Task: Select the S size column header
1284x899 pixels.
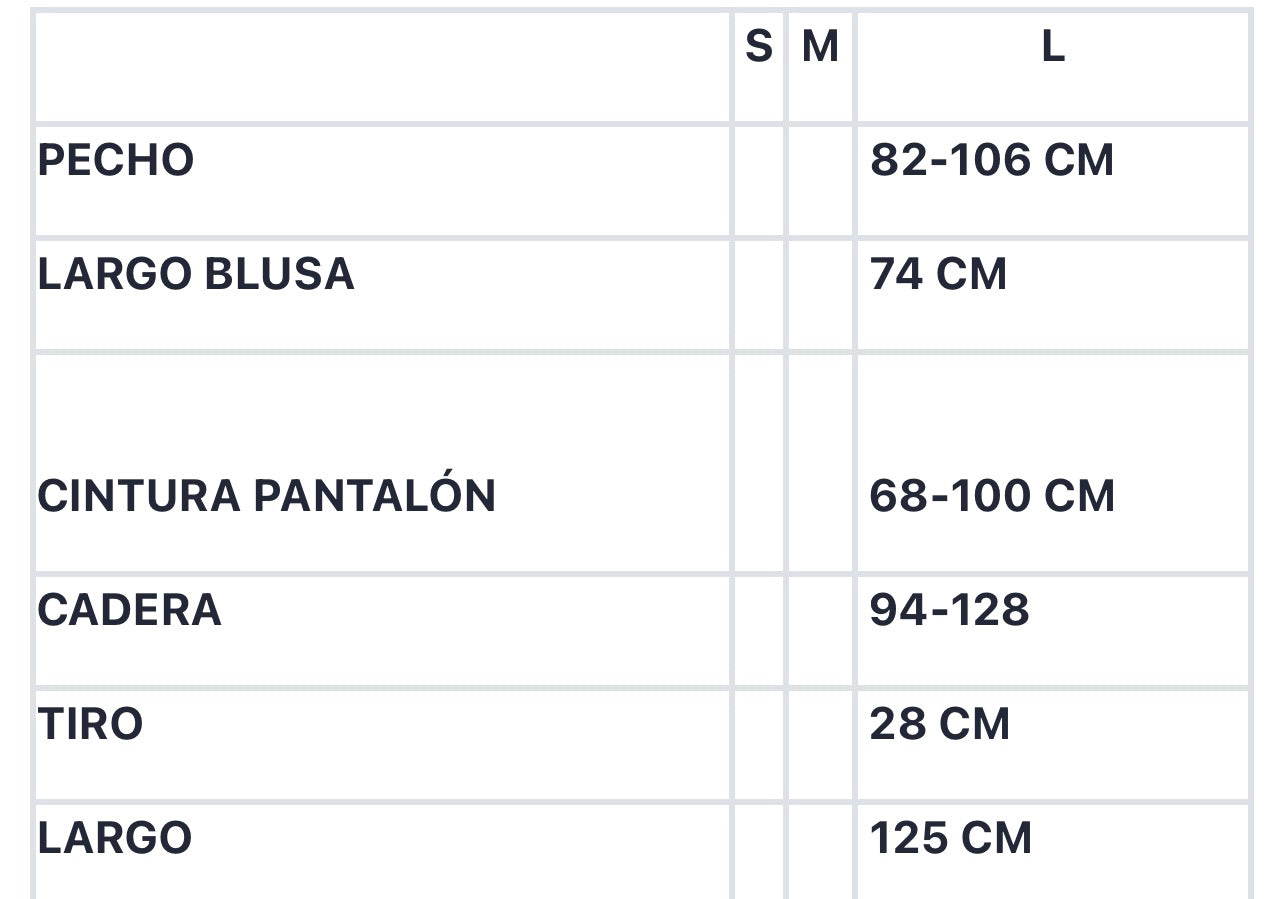Action: 759,46
